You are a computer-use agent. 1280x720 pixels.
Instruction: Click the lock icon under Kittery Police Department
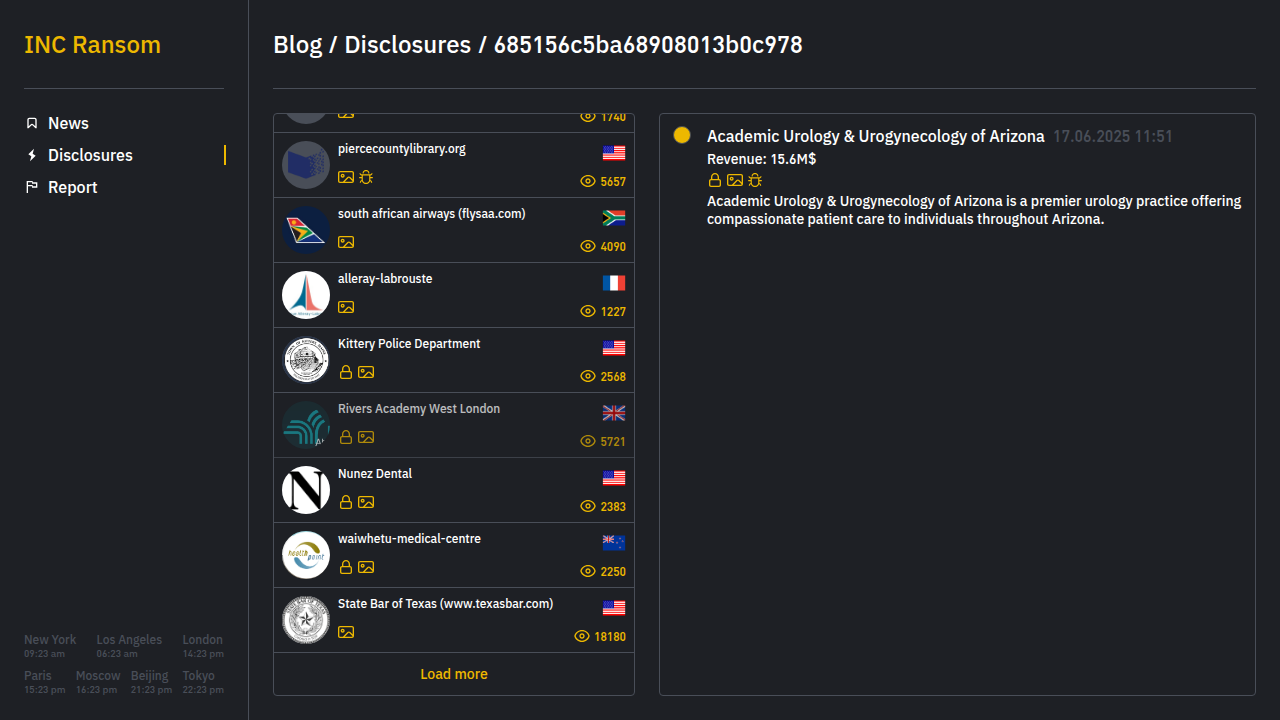click(346, 372)
